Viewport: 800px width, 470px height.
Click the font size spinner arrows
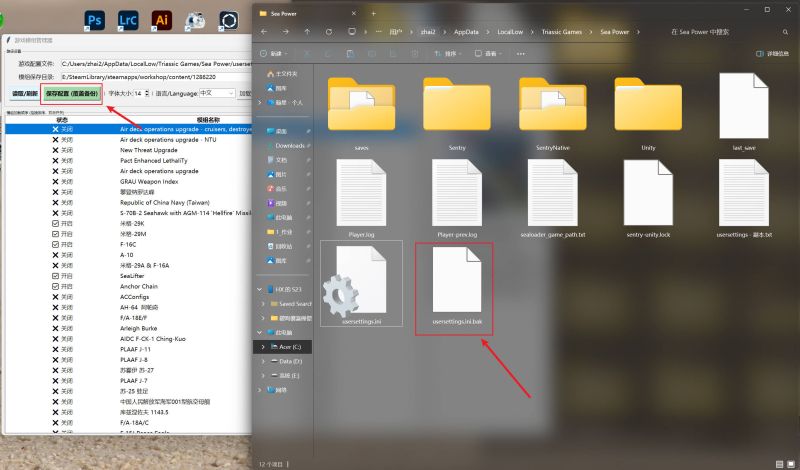click(x=147, y=93)
